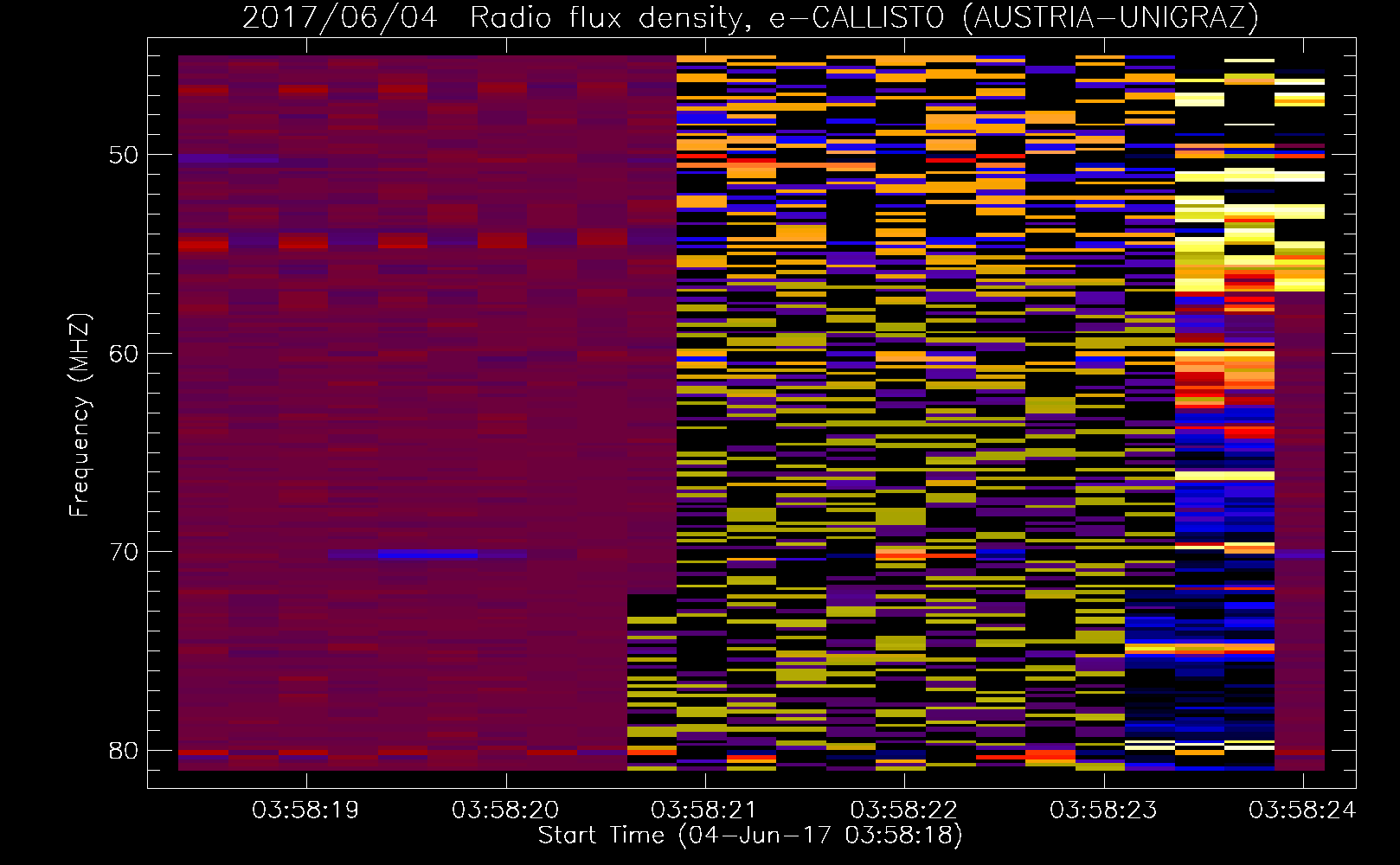Select the 60 MHz frequency tick label
1400x865 pixels.
(124, 353)
